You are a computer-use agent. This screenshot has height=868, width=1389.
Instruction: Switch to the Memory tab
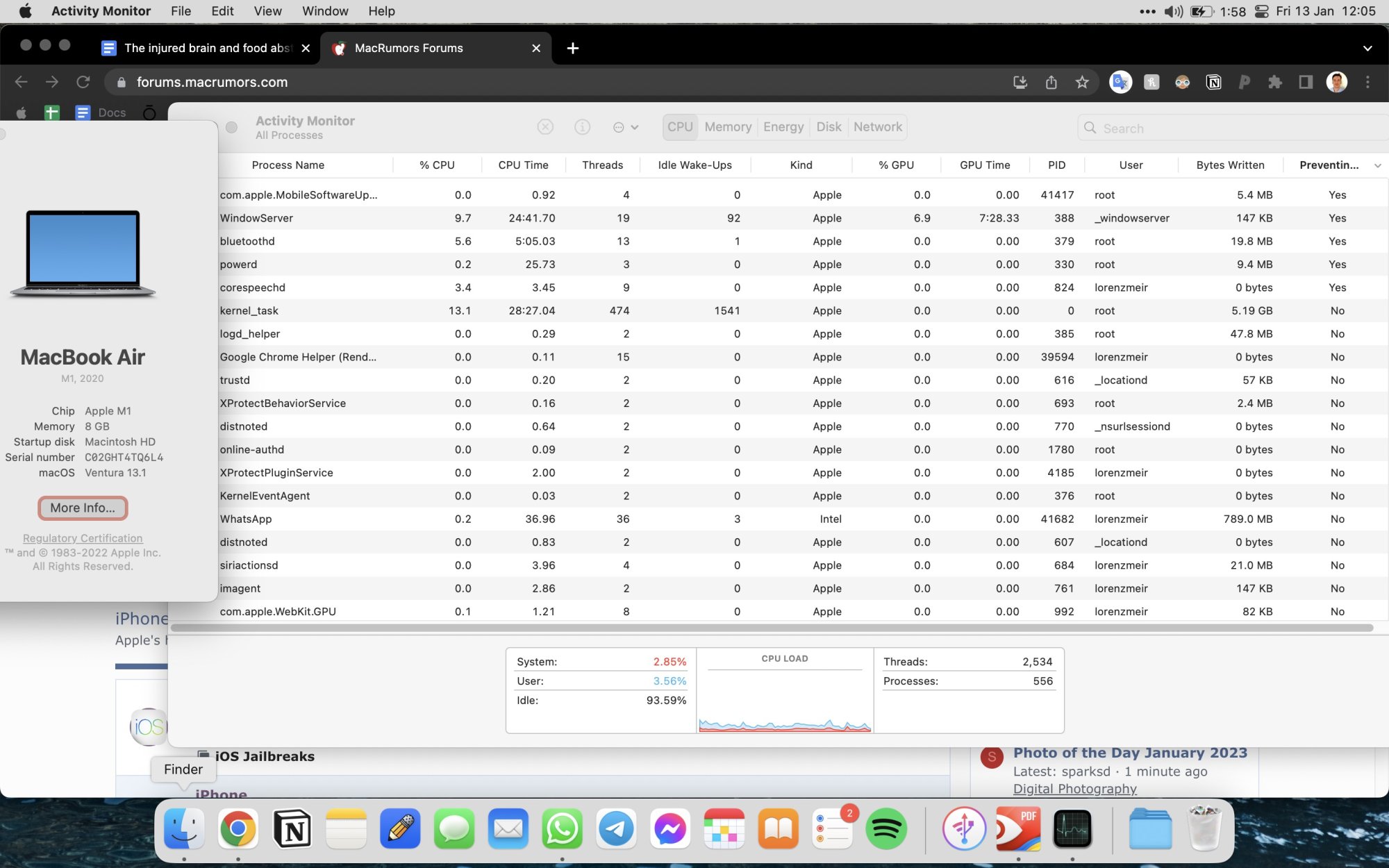[727, 127]
